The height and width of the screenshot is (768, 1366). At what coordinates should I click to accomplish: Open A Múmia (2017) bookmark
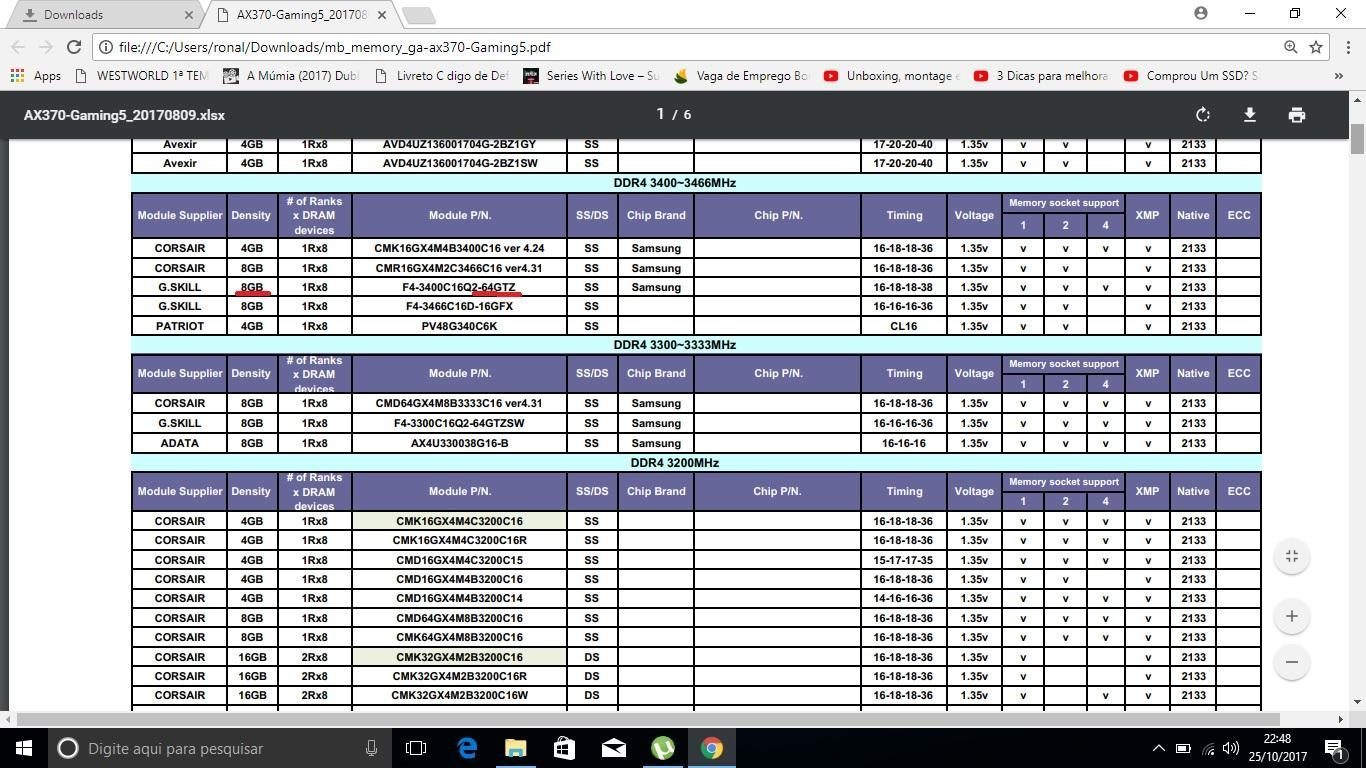(290, 75)
